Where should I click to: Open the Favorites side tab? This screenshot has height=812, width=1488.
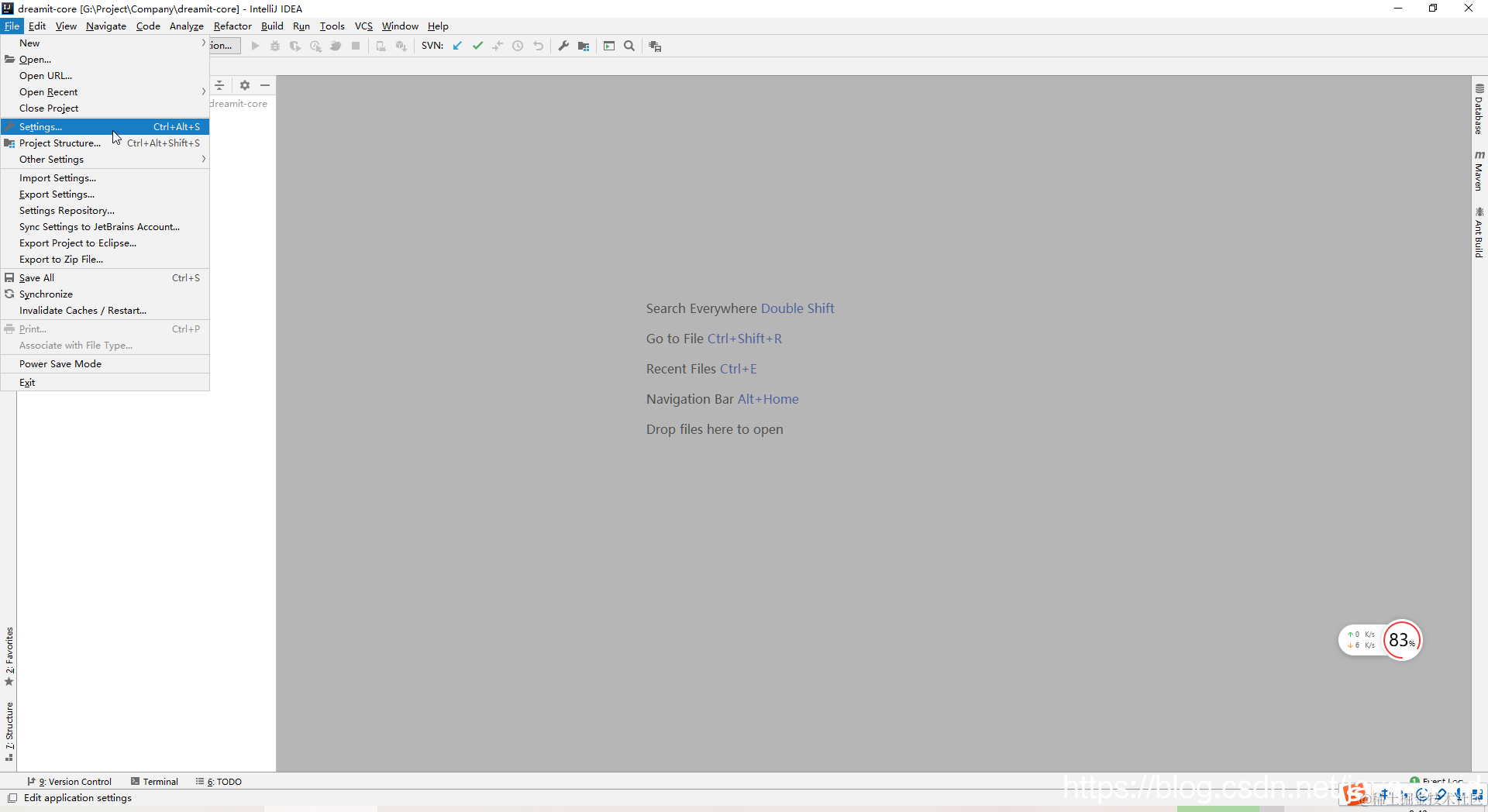tap(9, 657)
